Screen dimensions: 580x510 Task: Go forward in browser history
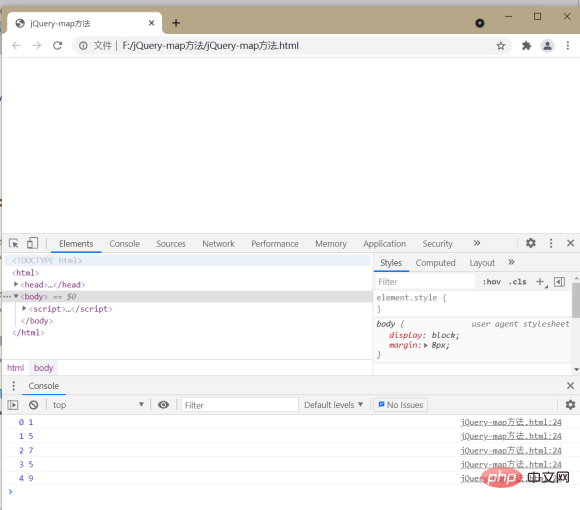pos(37,45)
